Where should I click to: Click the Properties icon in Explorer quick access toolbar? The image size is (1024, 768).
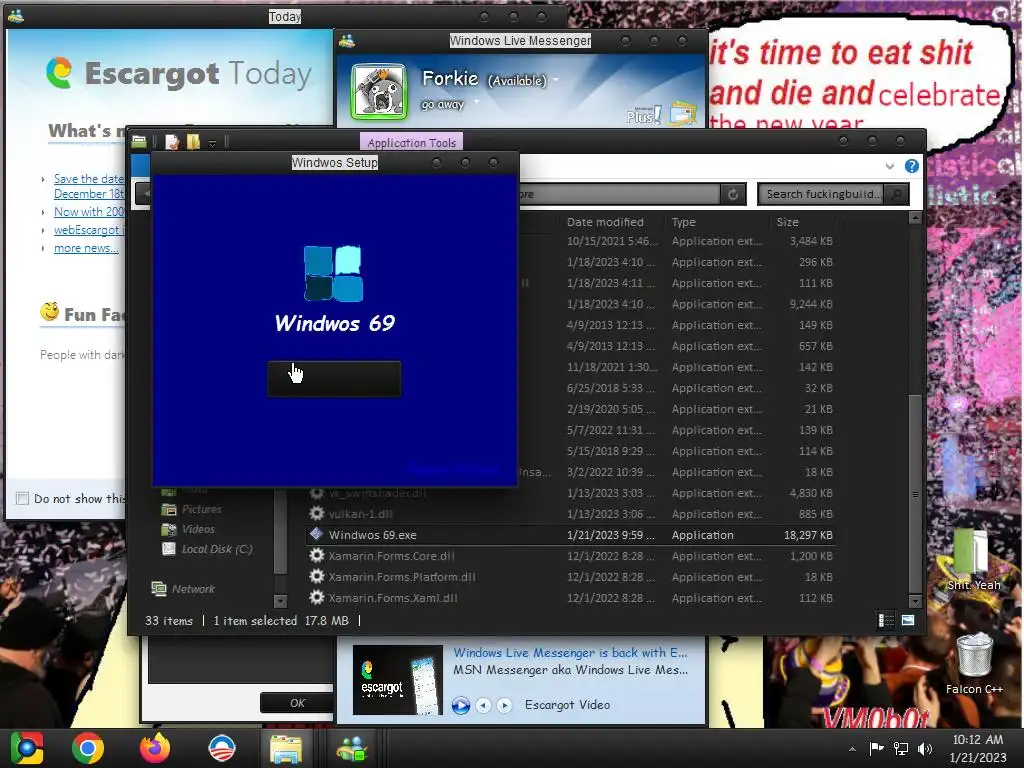(172, 142)
